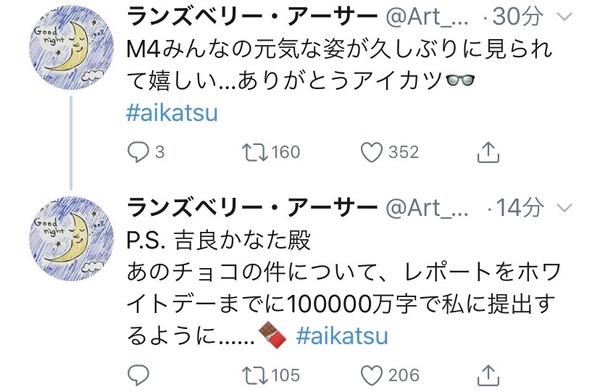
Task: Open ランズベリー・アーサー name on second tweet
Action: 252,208
